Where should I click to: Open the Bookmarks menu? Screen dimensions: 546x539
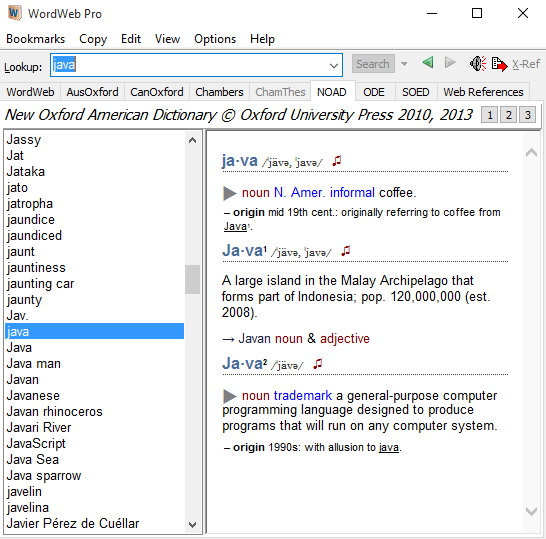(x=36, y=39)
